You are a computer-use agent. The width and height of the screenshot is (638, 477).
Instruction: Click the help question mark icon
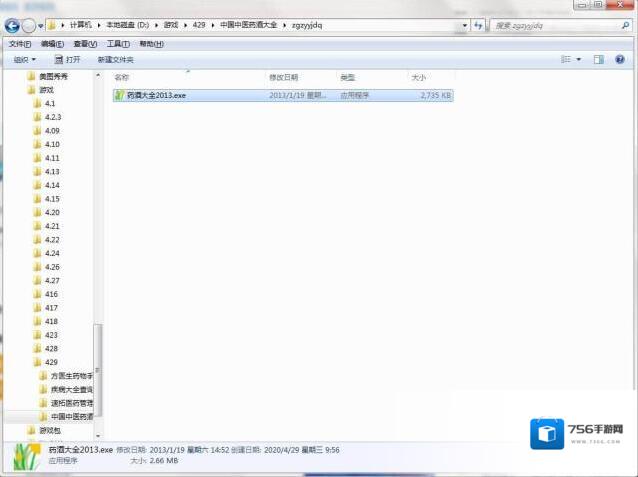pyautogui.click(x=621, y=60)
